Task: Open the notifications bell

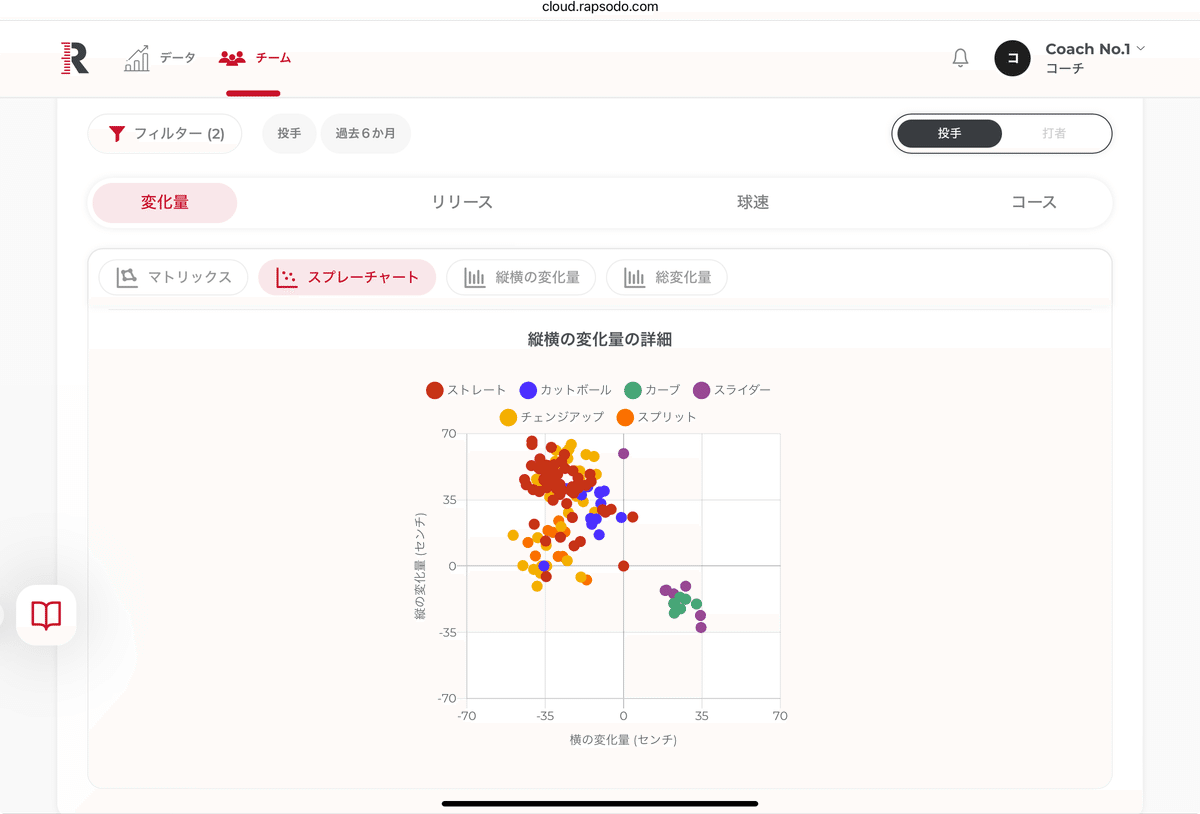Action: point(960,58)
